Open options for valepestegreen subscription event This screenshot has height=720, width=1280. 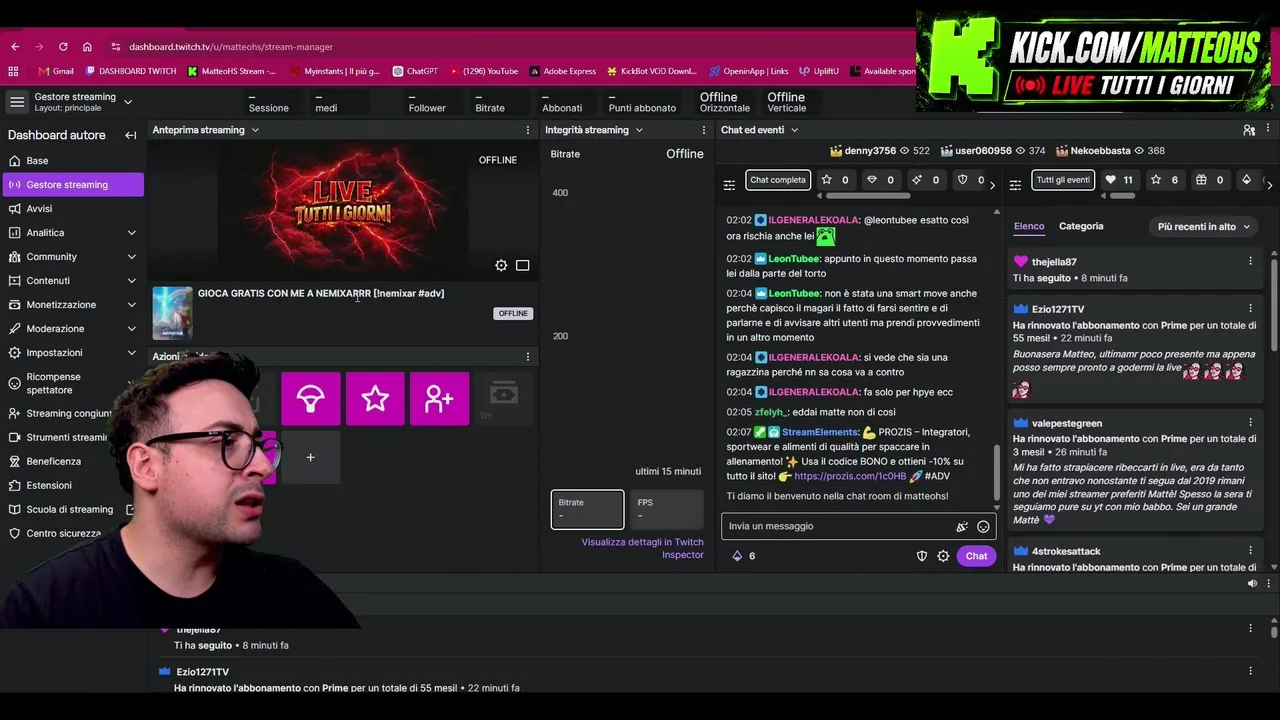tap(1250, 422)
